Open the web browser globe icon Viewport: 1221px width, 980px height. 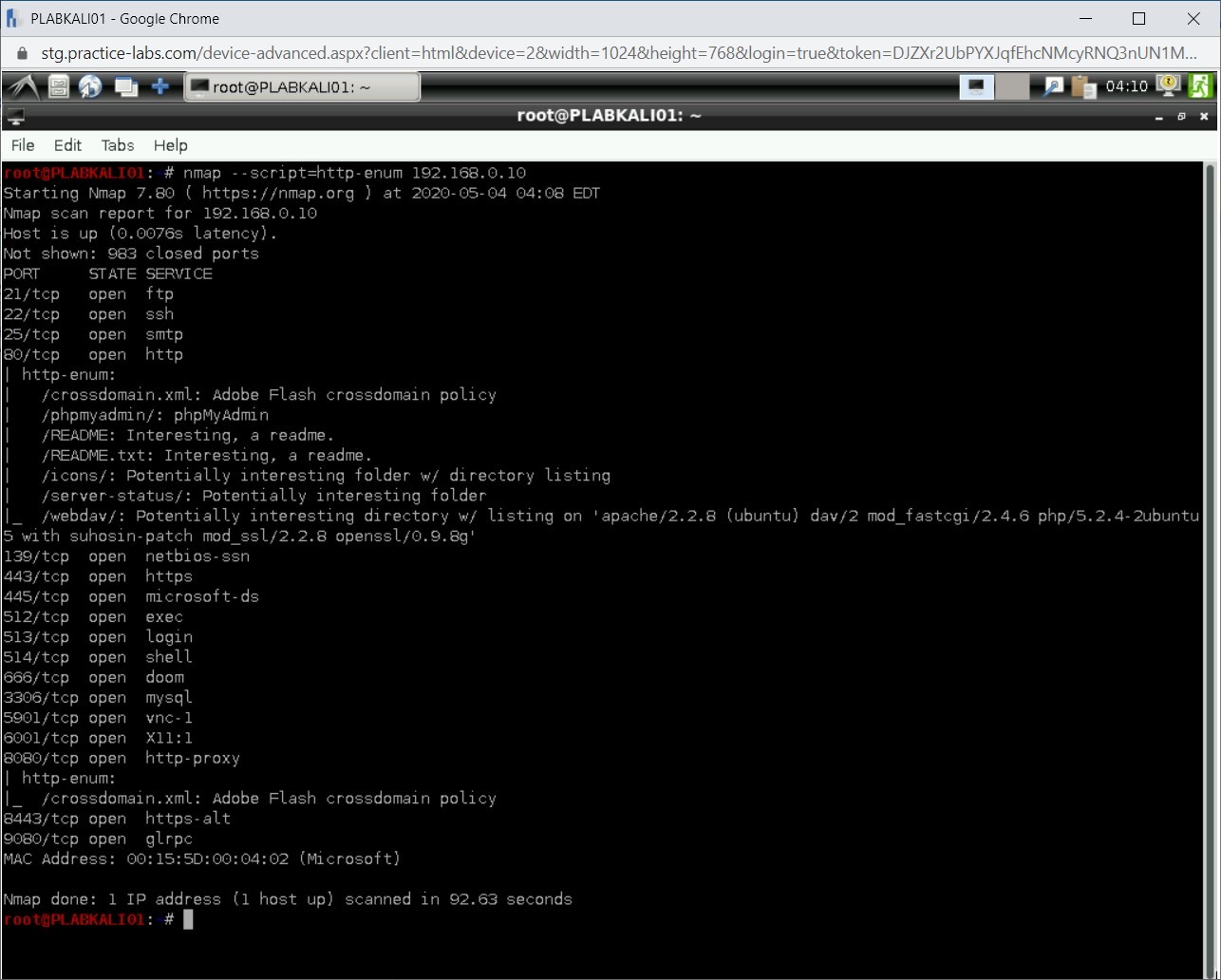pyautogui.click(x=90, y=87)
